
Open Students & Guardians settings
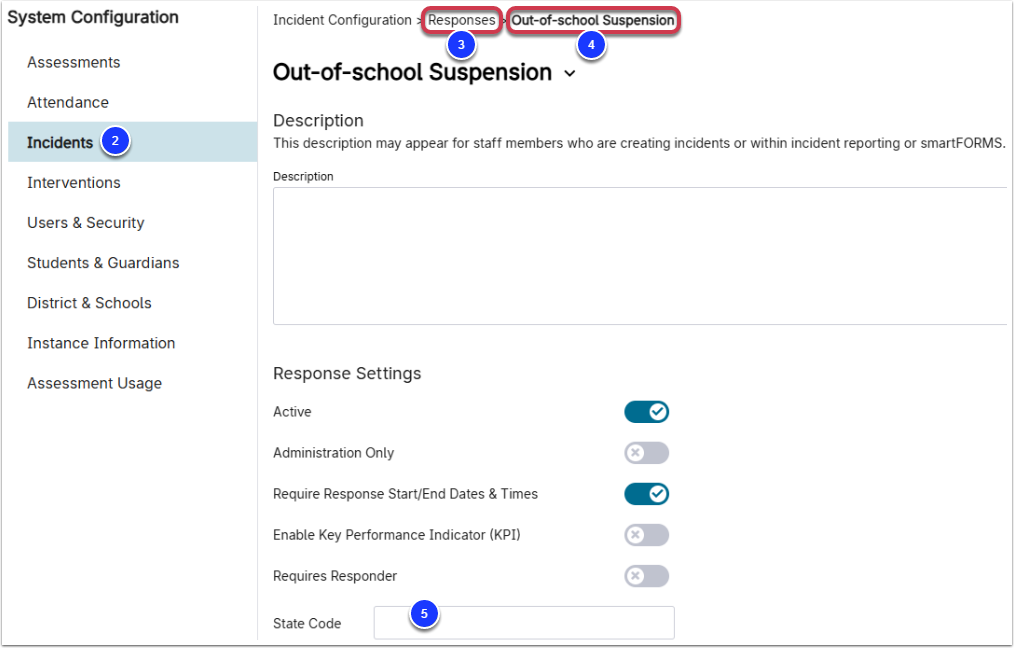[103, 263]
